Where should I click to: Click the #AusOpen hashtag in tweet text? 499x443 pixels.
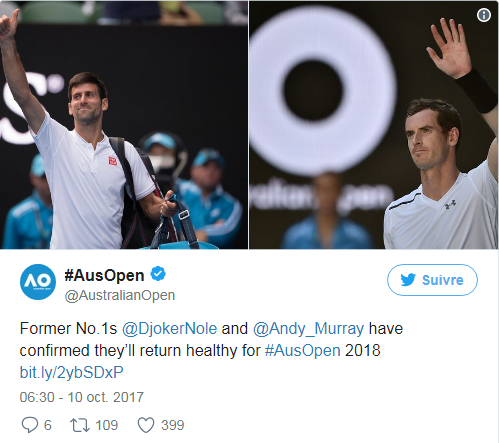tap(303, 351)
